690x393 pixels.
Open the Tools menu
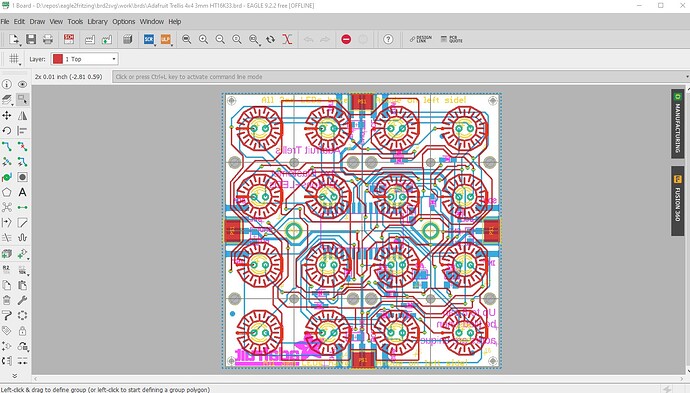pos(75,22)
